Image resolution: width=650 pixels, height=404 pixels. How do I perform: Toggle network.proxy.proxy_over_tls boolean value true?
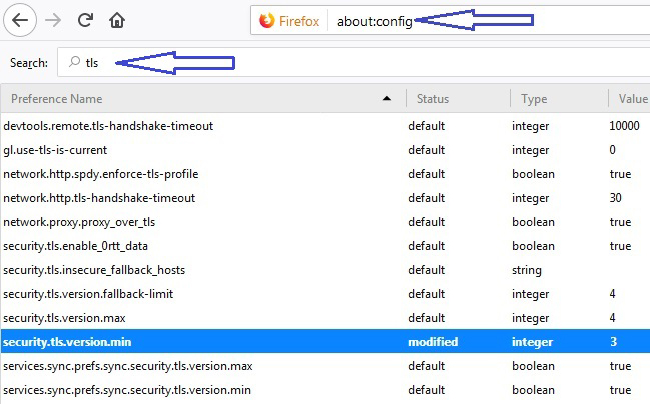click(x=620, y=222)
